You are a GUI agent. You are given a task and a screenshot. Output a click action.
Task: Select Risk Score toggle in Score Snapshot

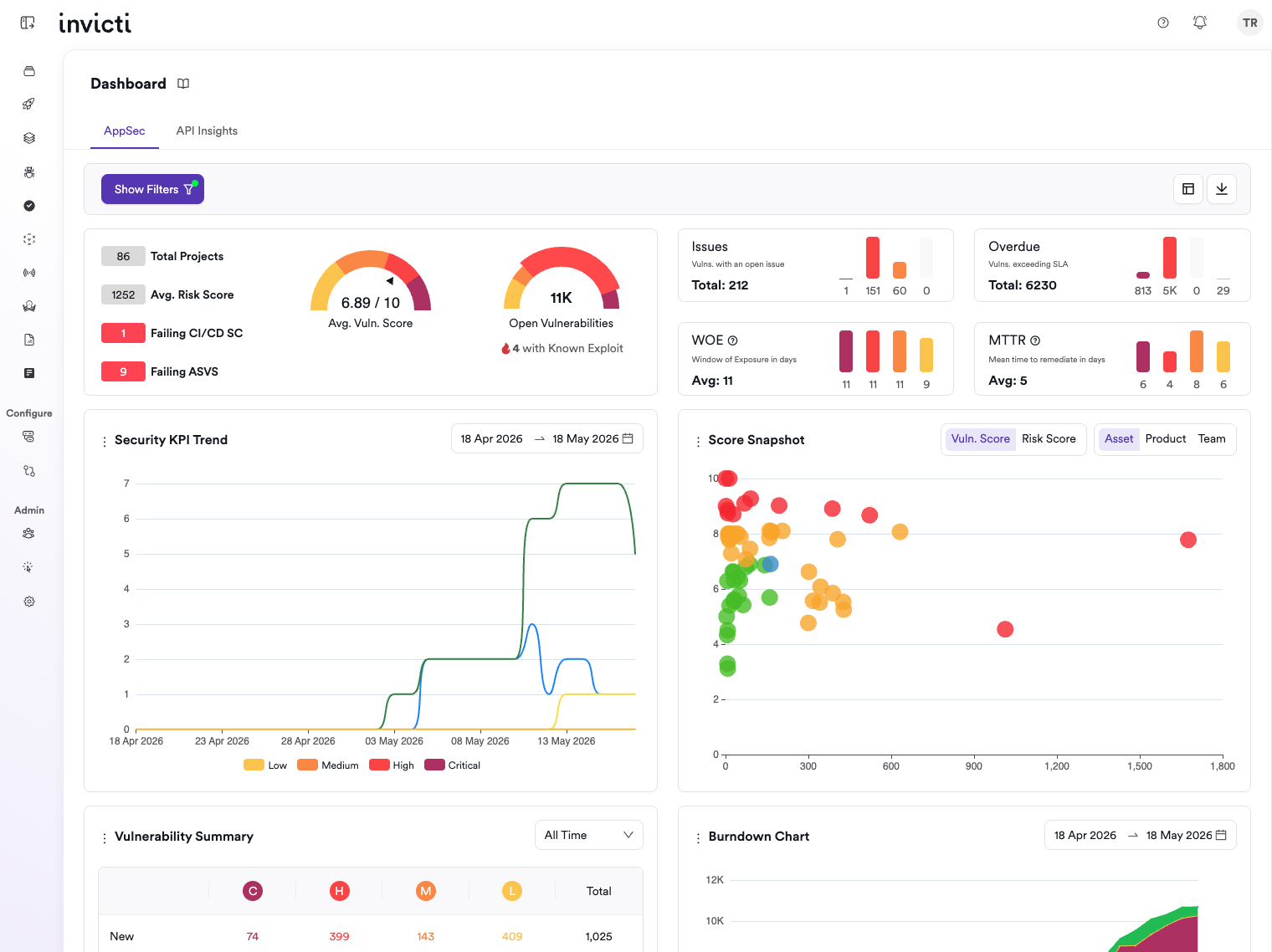pos(1049,439)
